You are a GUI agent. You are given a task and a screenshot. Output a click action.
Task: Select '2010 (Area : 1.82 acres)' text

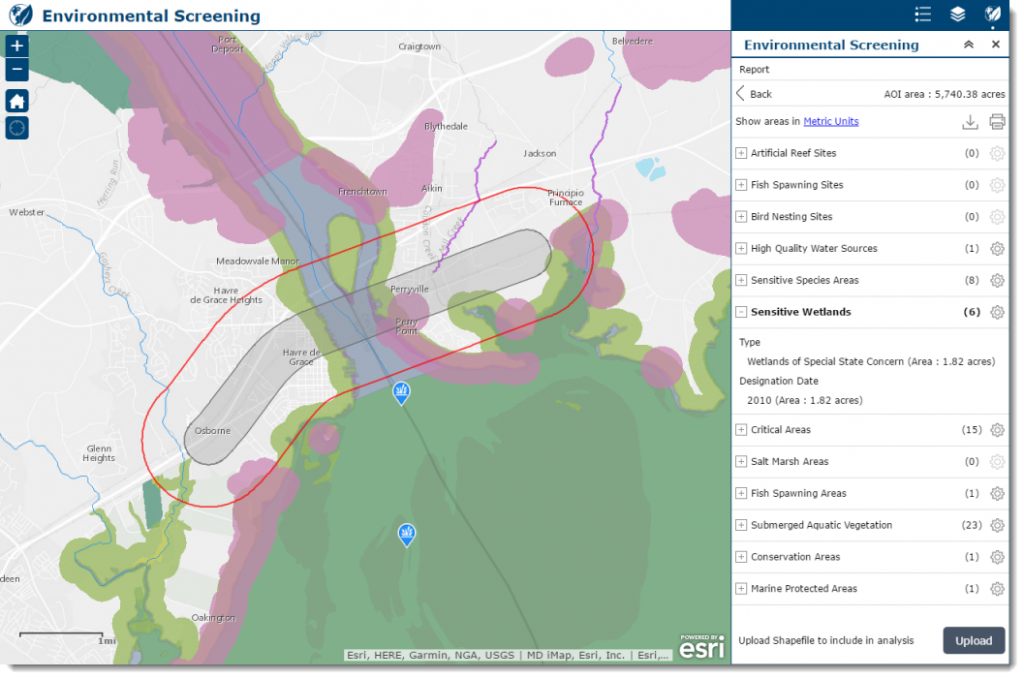pos(805,400)
